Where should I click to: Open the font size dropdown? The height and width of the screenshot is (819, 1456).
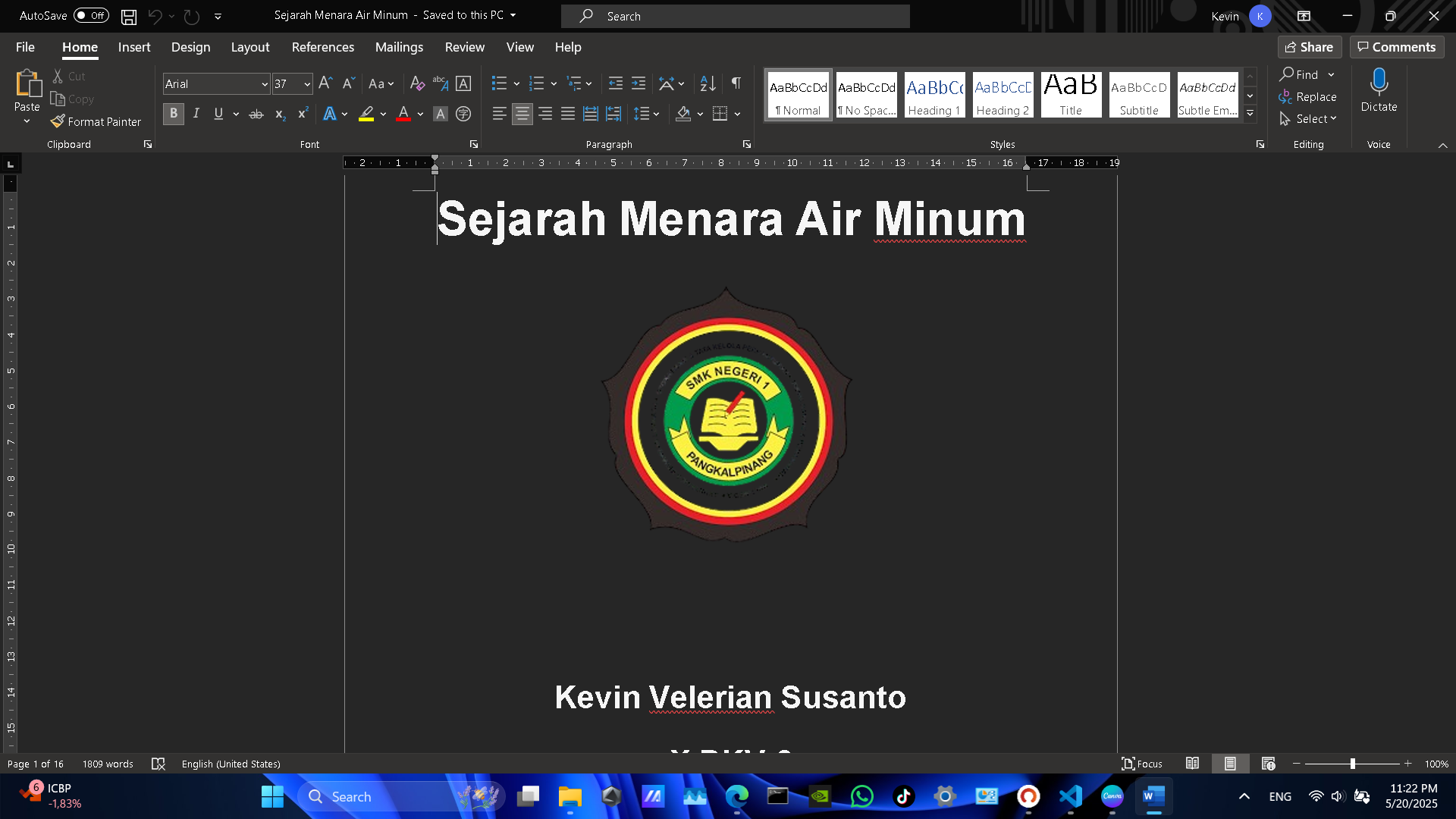[307, 84]
